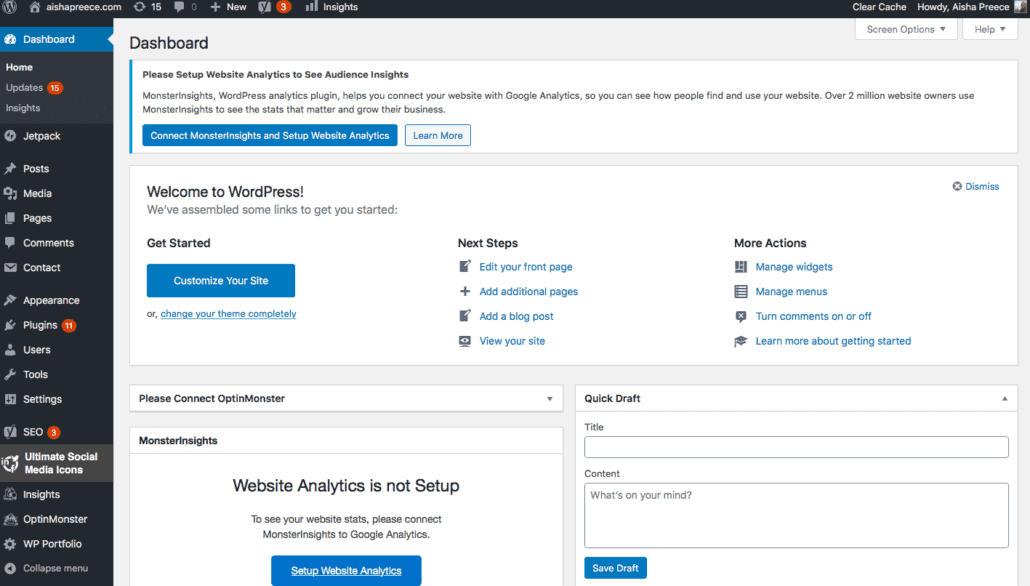Collapse the Quick Draft widget
This screenshot has height=586, width=1030.
coord(1004,399)
